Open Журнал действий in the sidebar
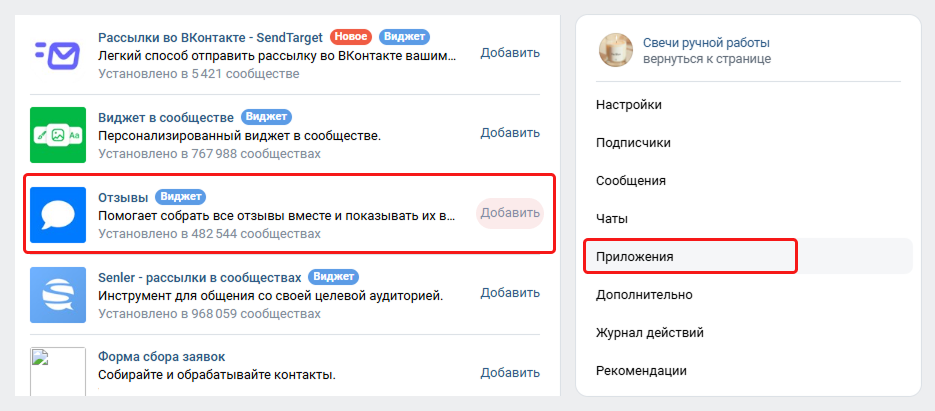Viewport: 935px width, 411px height. click(650, 332)
